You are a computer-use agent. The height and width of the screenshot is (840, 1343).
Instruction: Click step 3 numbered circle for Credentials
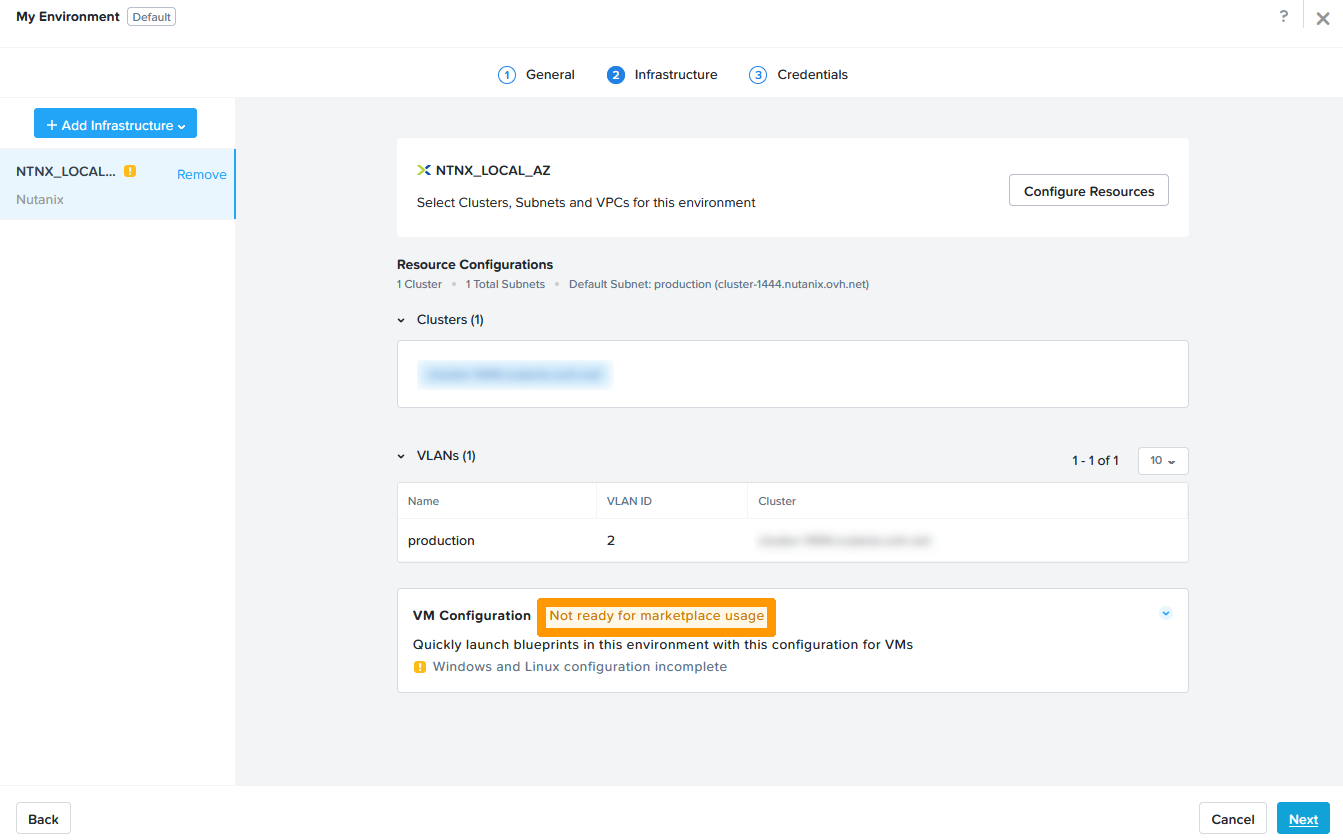click(x=758, y=74)
